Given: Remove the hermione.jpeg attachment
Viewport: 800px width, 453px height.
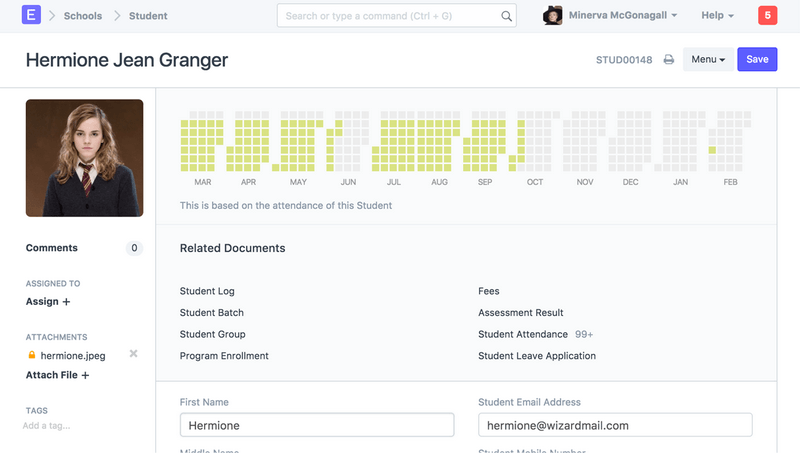Looking at the screenshot, I should point(133,355).
